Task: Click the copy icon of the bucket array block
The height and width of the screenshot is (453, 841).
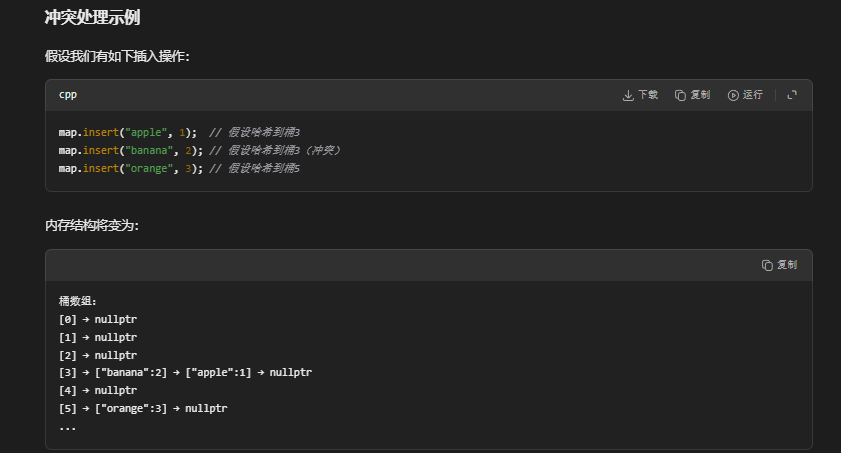Action: pos(767,265)
